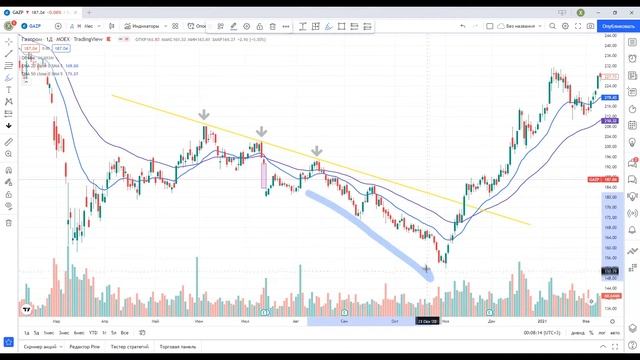Select the Measure ruler tool
Image resolution: width=640 pixels, height=360 pixels.
point(9,142)
